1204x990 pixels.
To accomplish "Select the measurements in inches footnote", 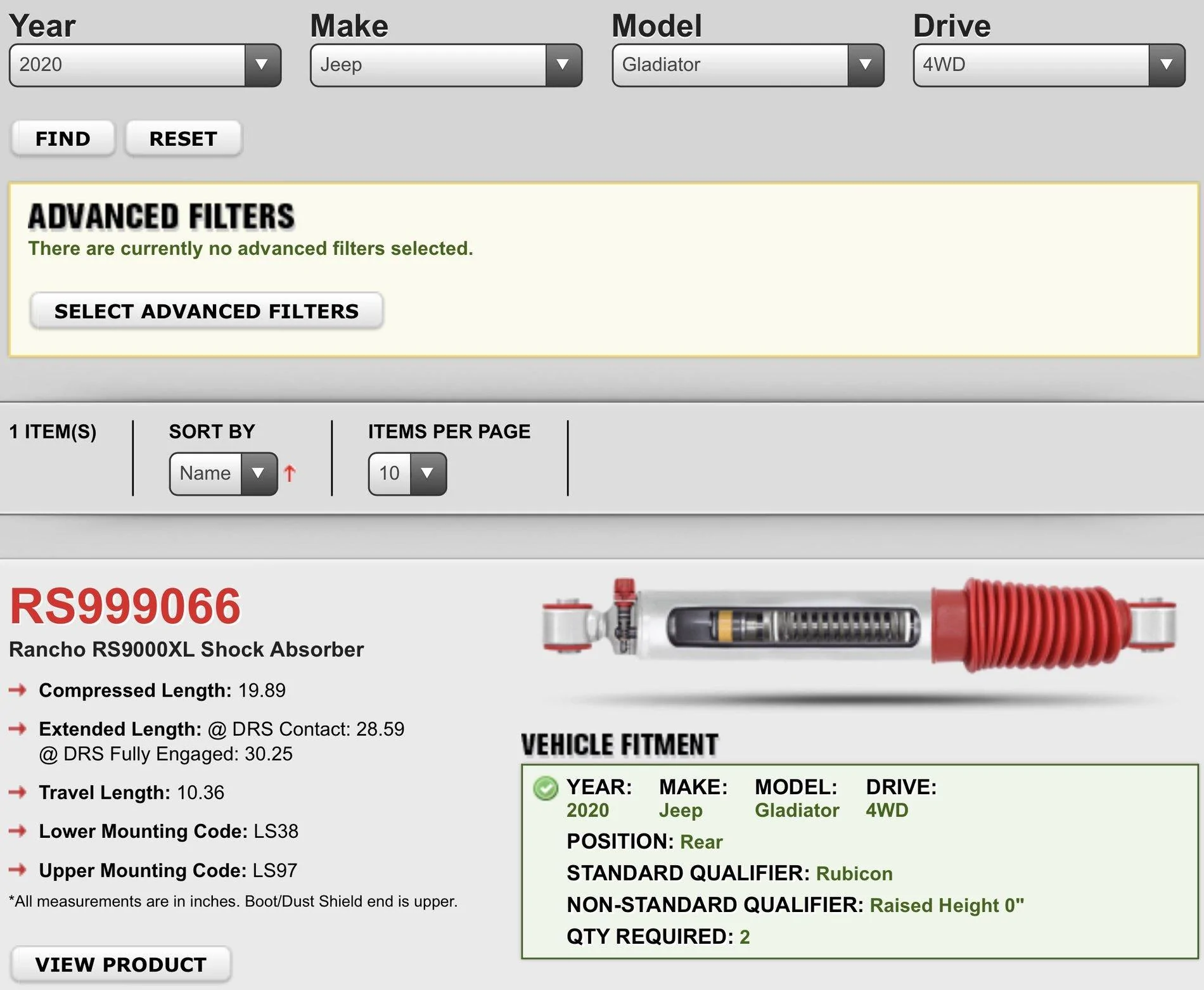I will pos(233,901).
